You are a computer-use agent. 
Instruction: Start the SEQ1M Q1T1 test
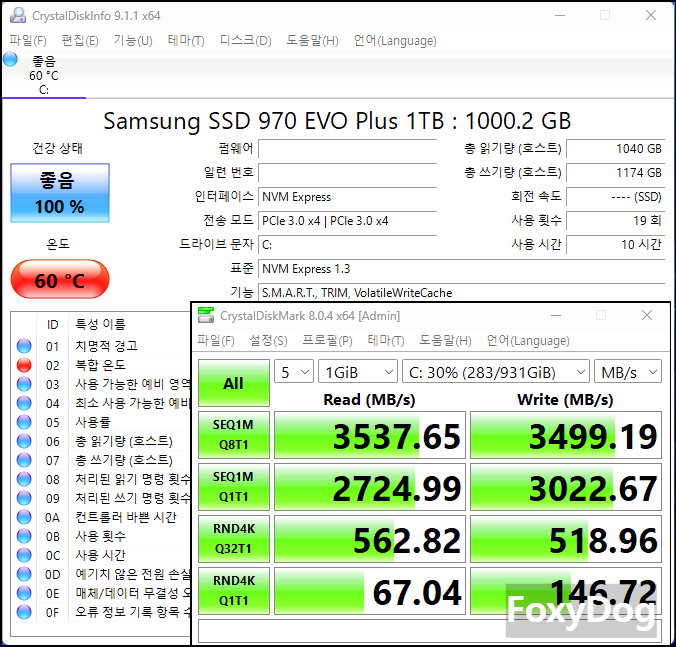(x=234, y=487)
